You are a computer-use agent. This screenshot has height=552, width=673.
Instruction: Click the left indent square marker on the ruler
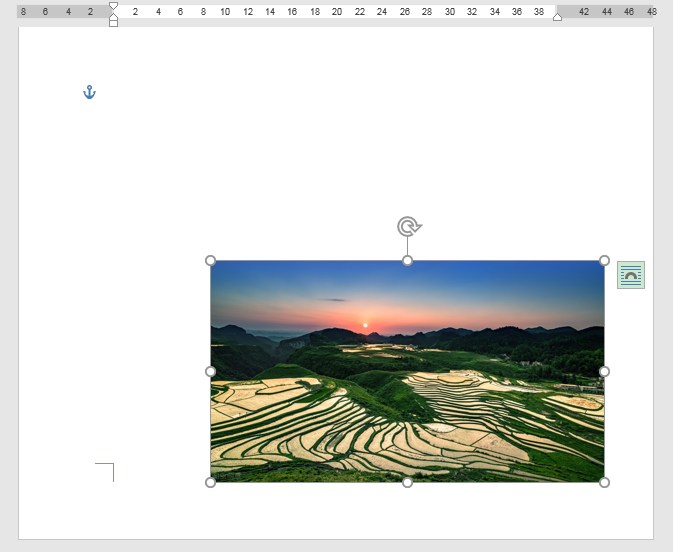coord(113,23)
